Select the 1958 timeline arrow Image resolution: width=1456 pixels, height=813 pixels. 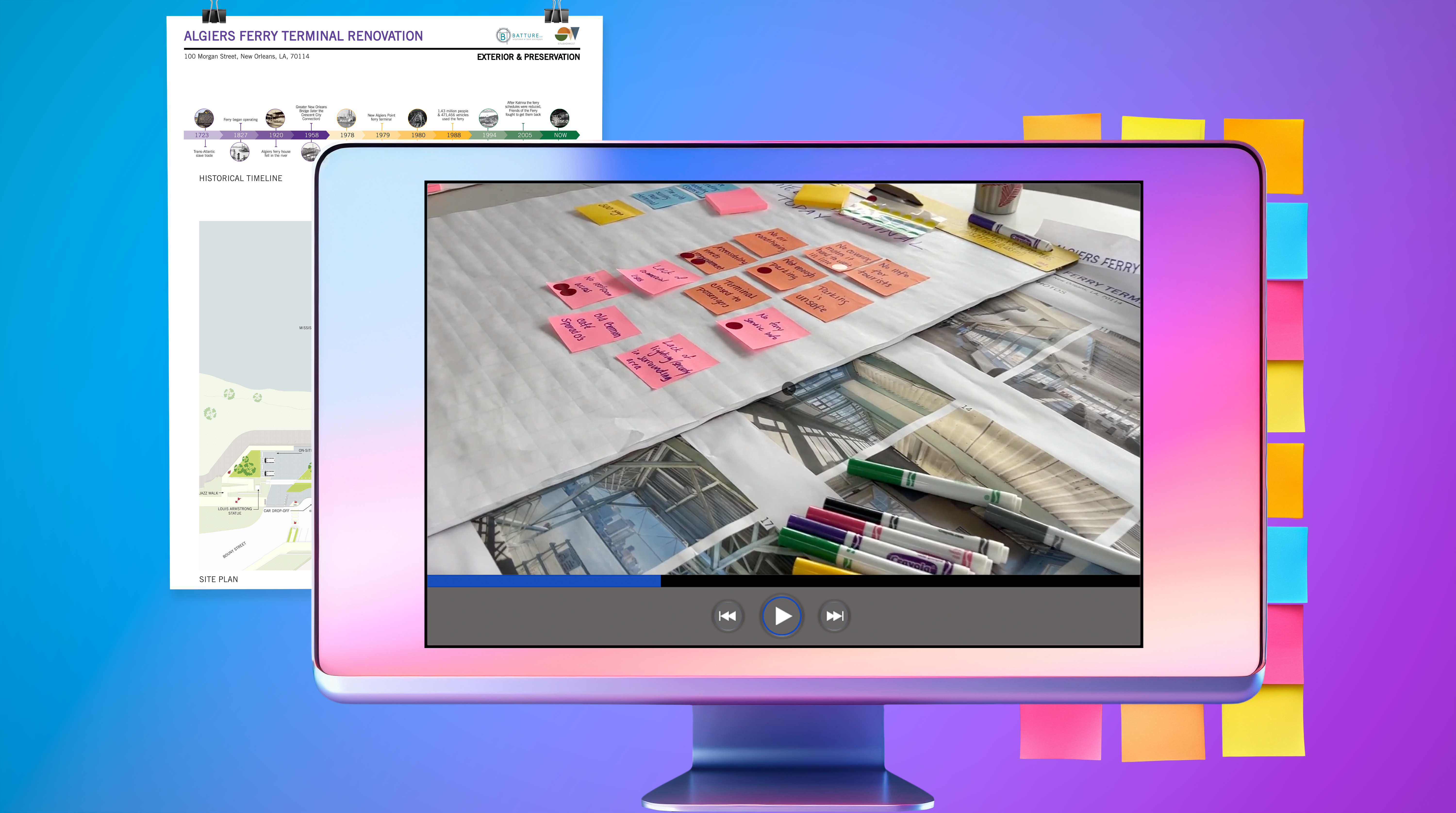click(x=311, y=135)
